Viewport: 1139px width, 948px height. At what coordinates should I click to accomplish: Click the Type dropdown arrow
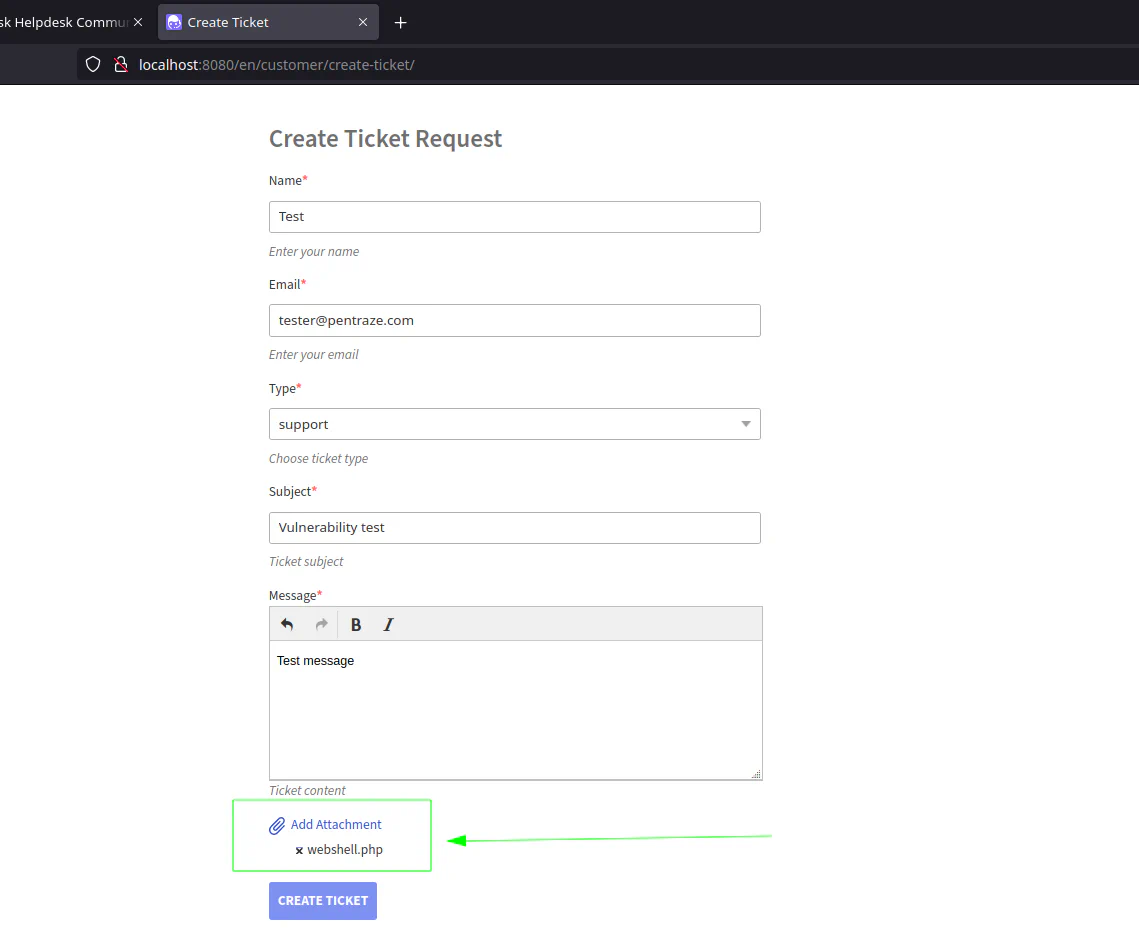tap(745, 424)
